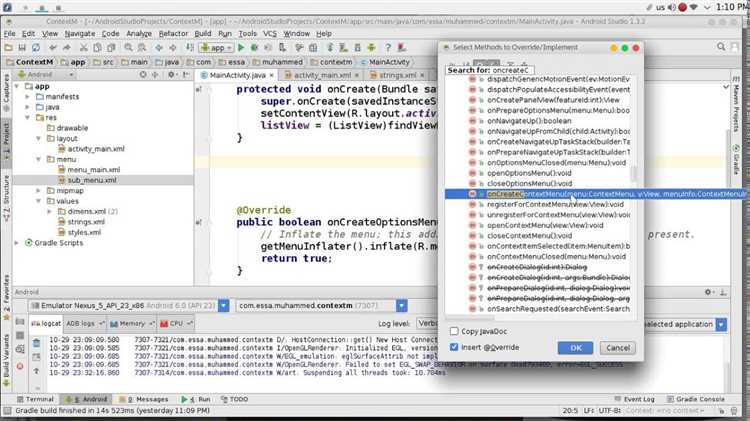Click the red Terminate Application icon in Android panel
Screen dimensions: 750x421
click(x=20, y=366)
